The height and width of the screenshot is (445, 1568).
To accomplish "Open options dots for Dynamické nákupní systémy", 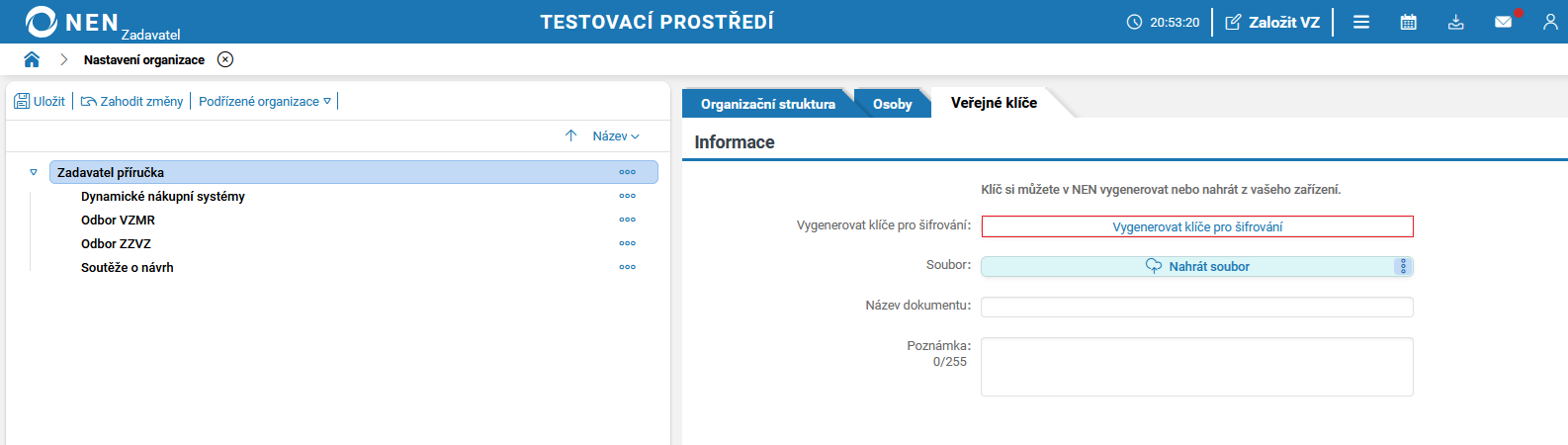I will [x=628, y=196].
